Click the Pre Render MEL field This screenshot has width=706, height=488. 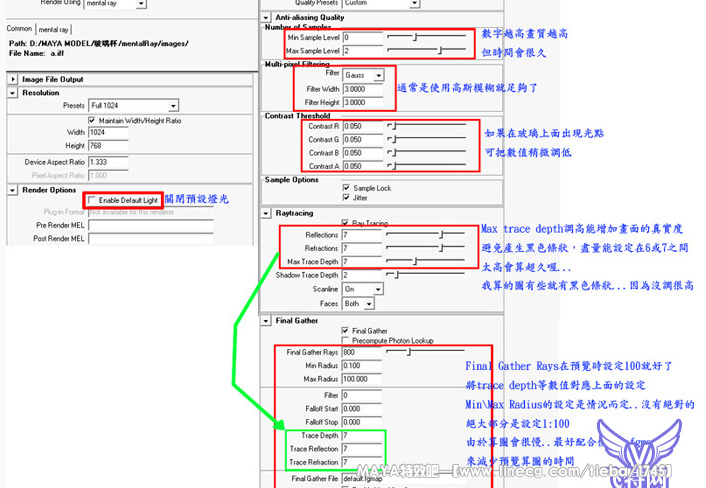[x=151, y=226]
